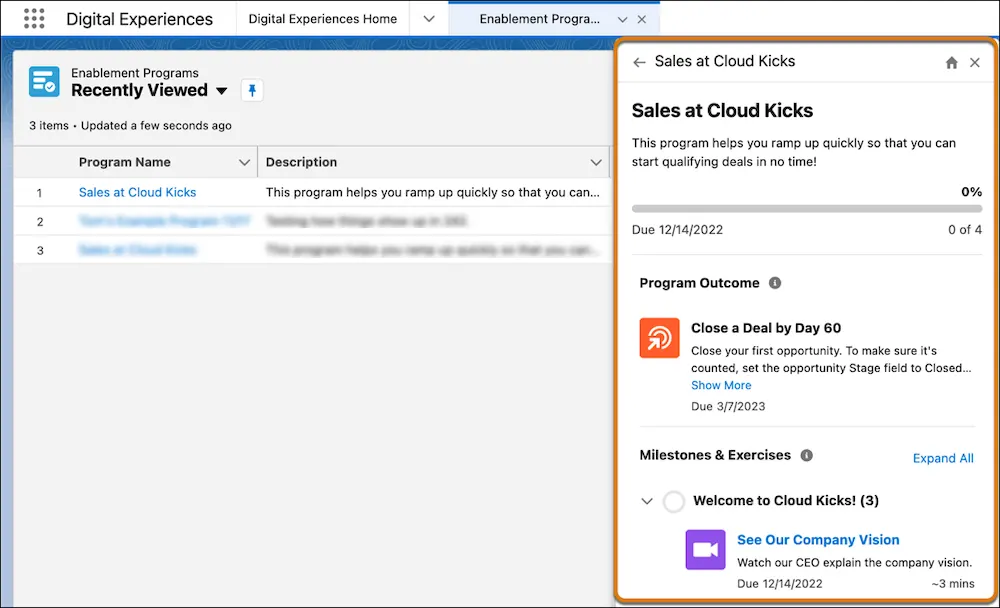Pin the Recently Viewed list view
This screenshot has width=1000, height=608.
(x=251, y=90)
